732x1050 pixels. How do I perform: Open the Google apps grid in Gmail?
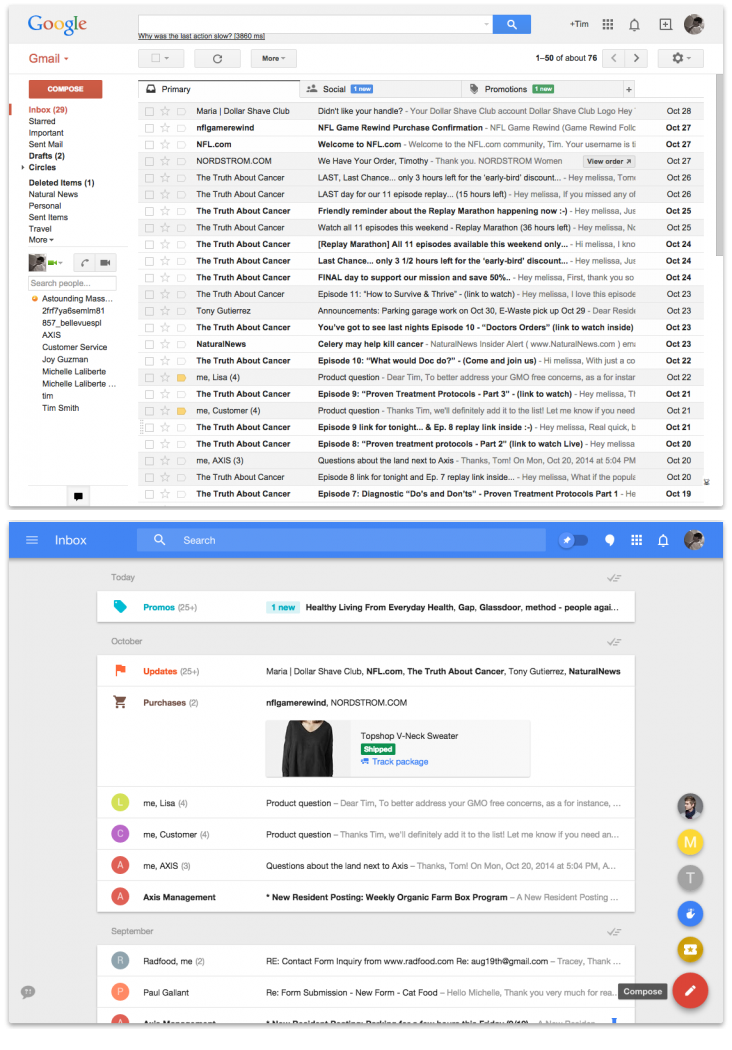[x=607, y=25]
